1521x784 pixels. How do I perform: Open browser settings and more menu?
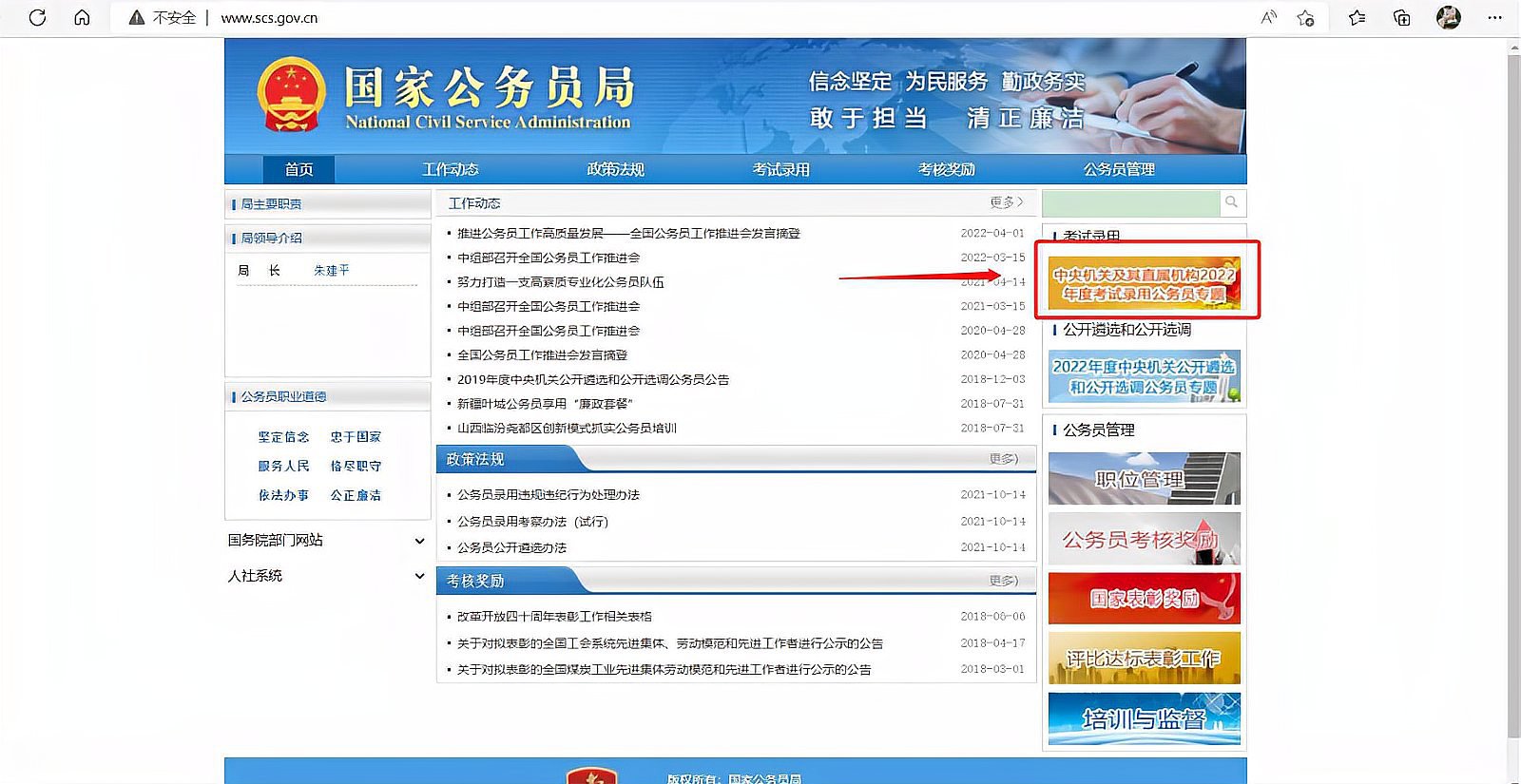(x=1494, y=17)
